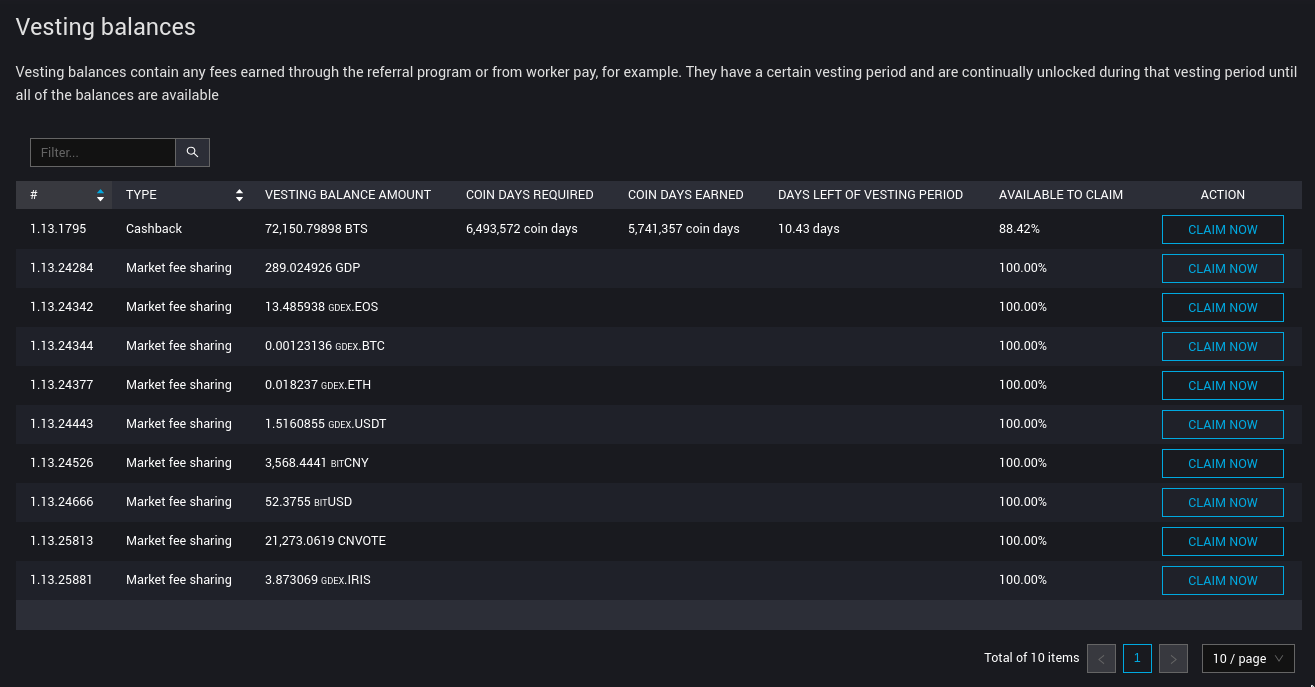The width and height of the screenshot is (1315, 687).
Task: Claim now for GDEX.ETH balance
Action: tap(1222, 385)
